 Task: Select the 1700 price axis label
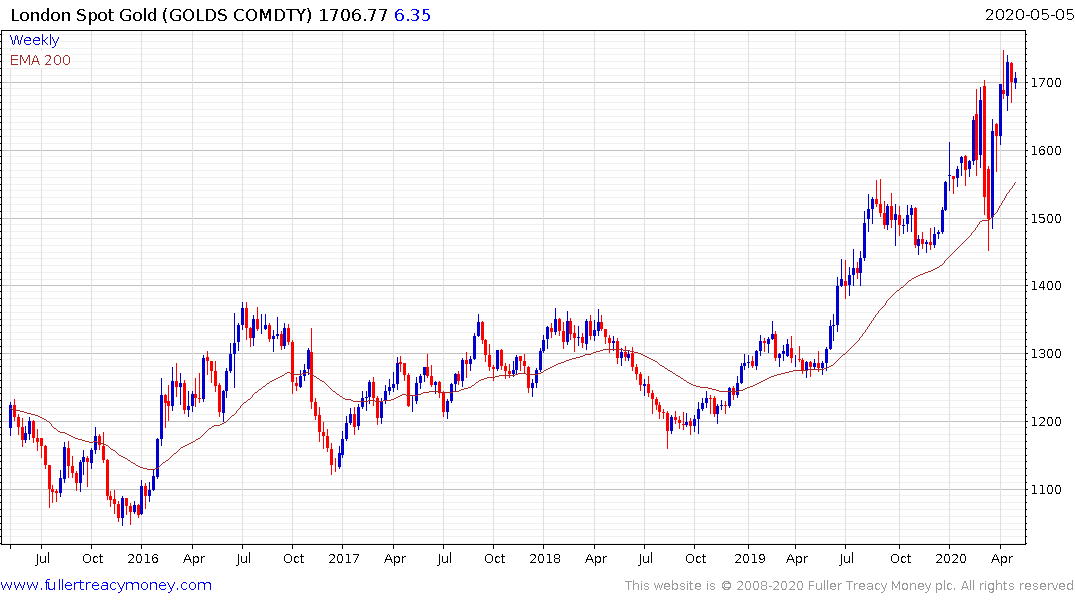coord(1047,83)
